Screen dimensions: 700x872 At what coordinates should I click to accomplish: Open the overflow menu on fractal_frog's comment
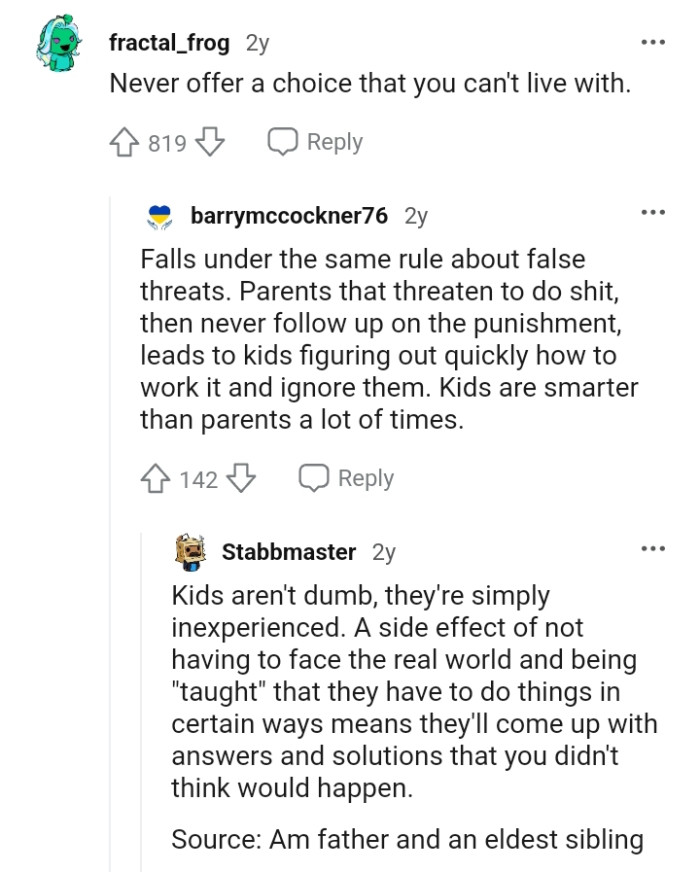653,40
